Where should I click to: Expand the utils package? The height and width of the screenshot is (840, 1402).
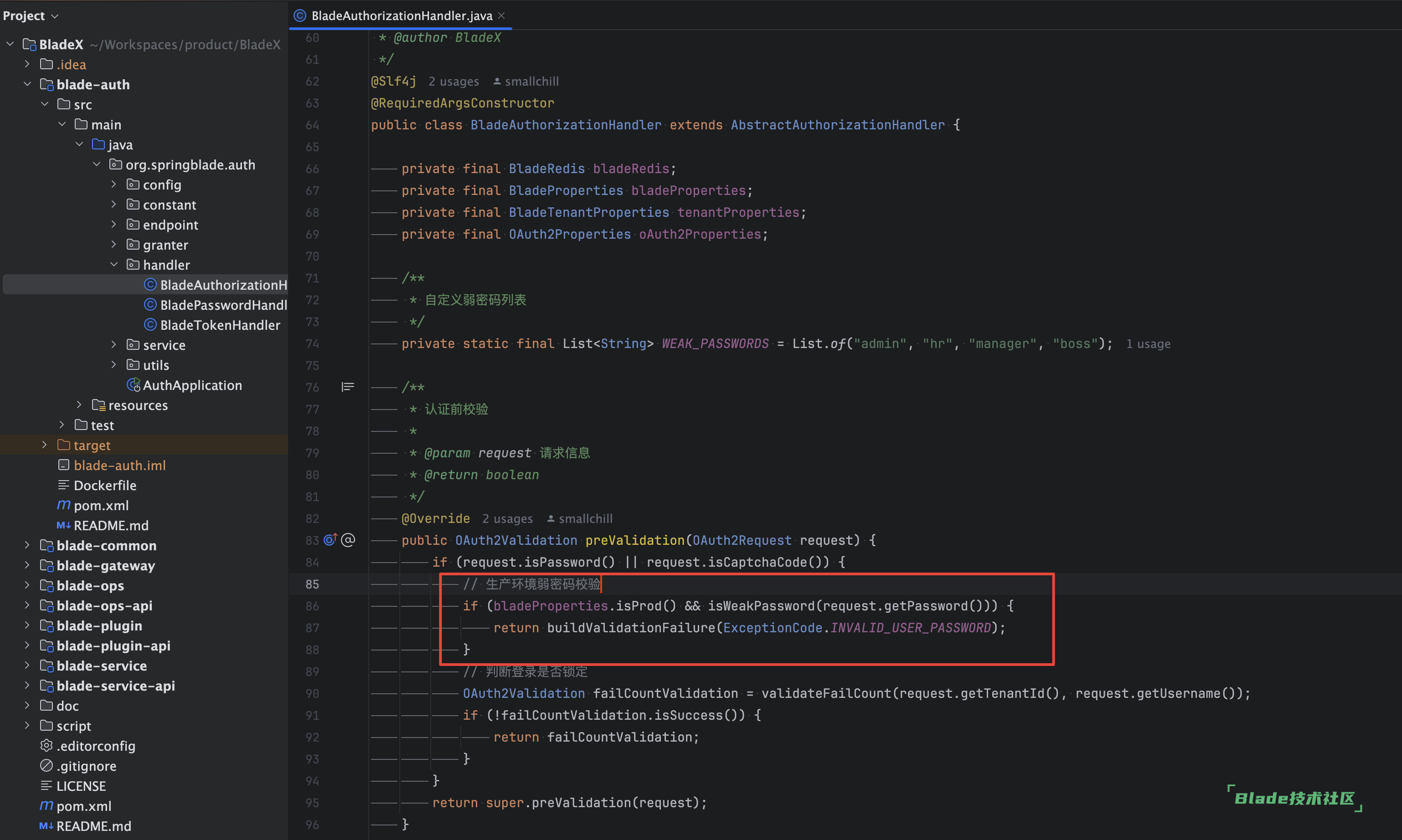114,364
